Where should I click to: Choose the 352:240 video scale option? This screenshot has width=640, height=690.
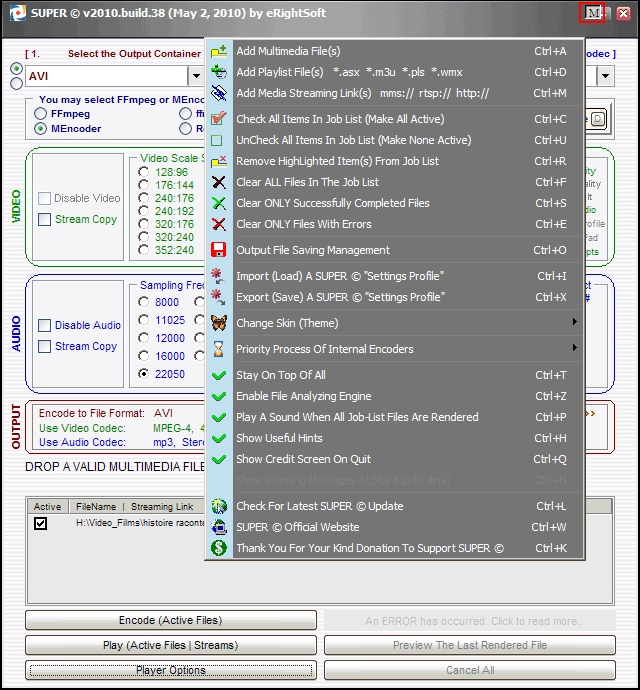(x=143, y=250)
